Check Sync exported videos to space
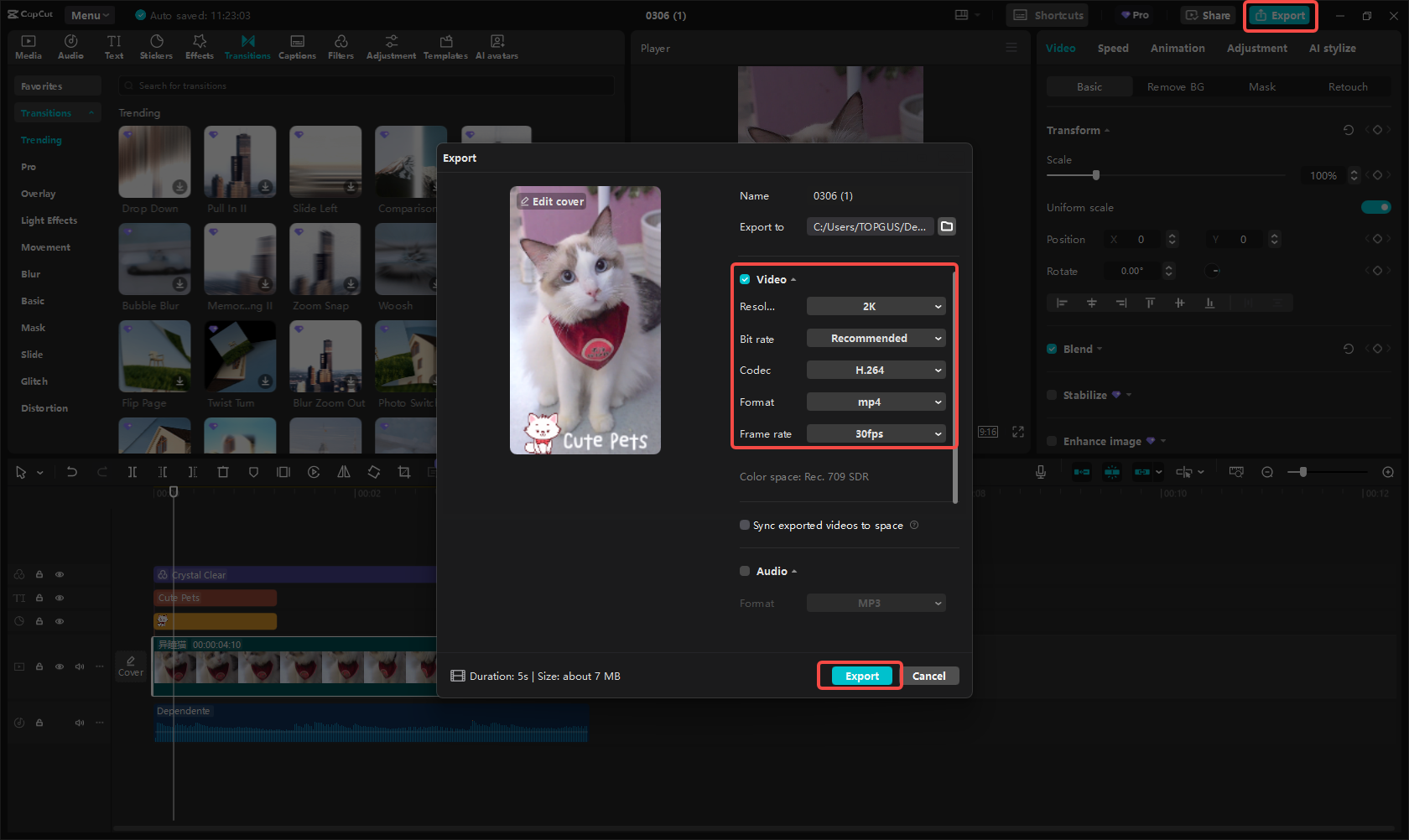The width and height of the screenshot is (1409, 840). point(745,526)
